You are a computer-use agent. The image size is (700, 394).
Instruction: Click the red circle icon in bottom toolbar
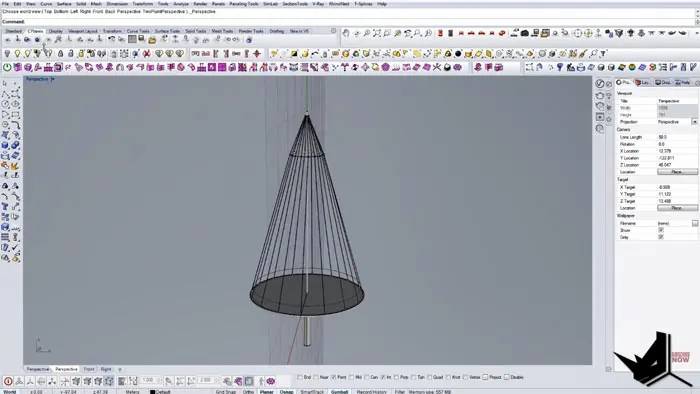click(8, 381)
